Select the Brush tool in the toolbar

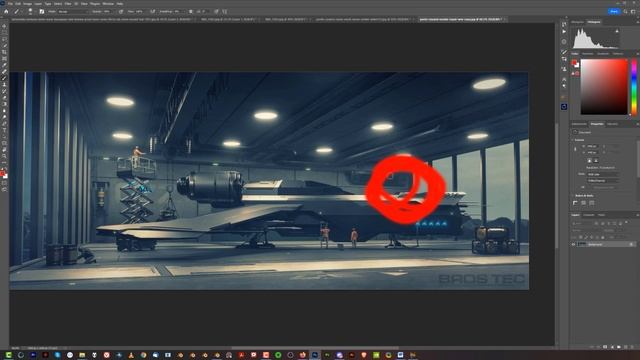[4, 78]
